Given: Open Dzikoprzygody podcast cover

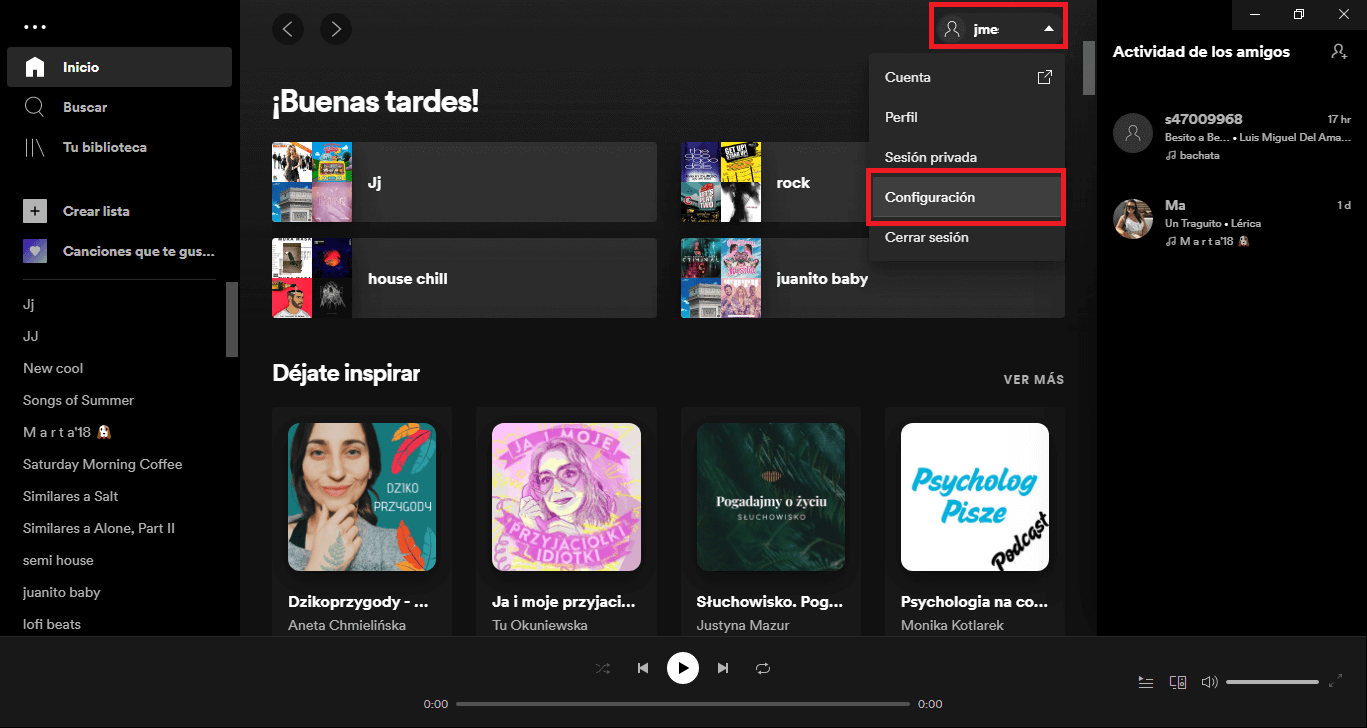Looking at the screenshot, I should [362, 497].
